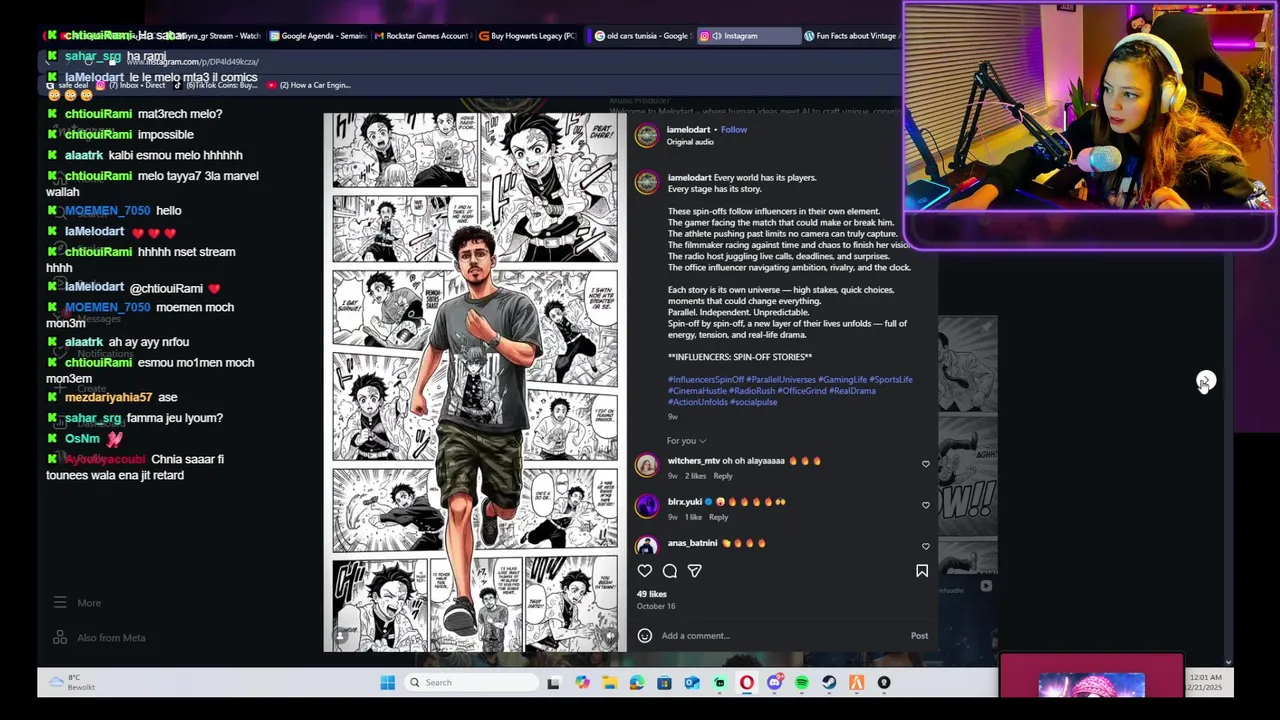Open the #SportsLife hashtag
1280x720 pixels.
[x=890, y=380]
